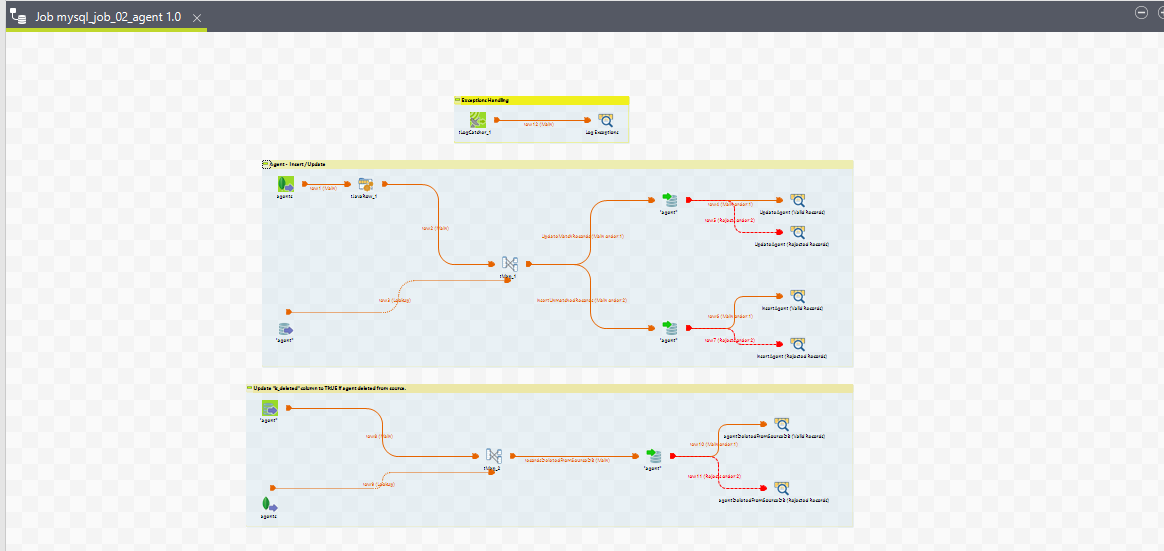Click the Log Exceptions component icon
Screen dimensions: 1164x551
(x=605, y=120)
